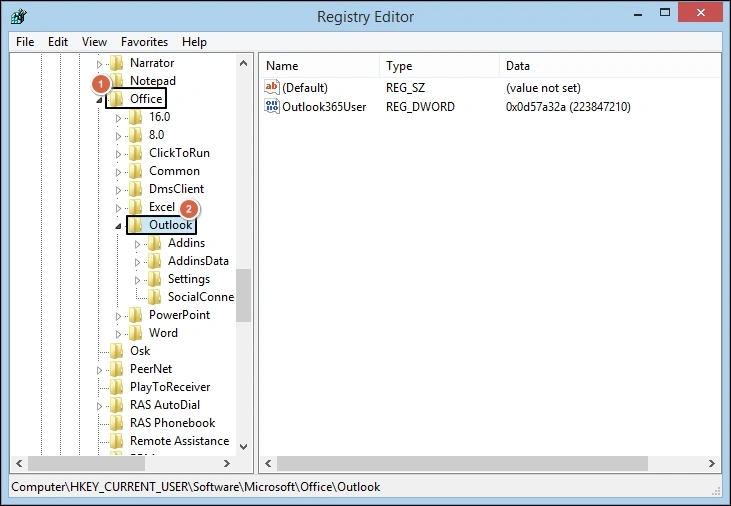This screenshot has width=731, height=506.
Task: Expand the 16.0 key
Action: pyautogui.click(x=118, y=118)
